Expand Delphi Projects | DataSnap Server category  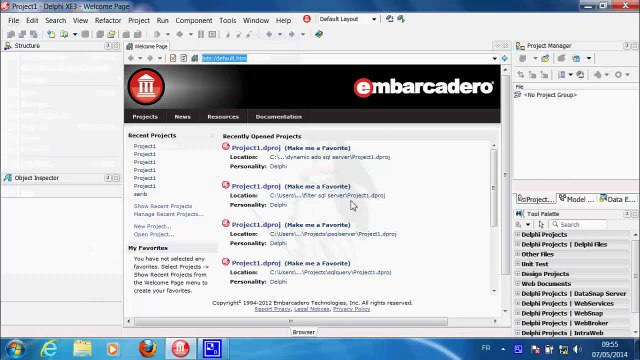click(x=518, y=293)
